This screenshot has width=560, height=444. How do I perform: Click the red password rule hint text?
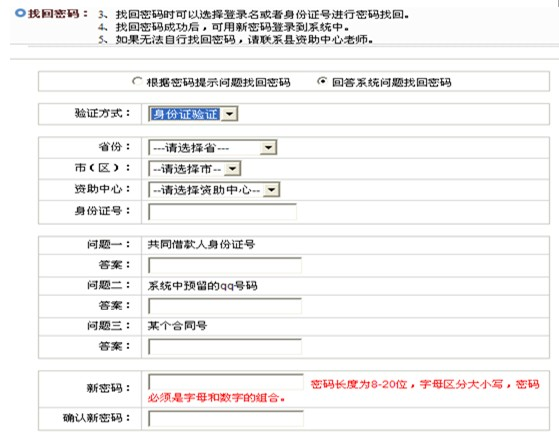tap(344, 390)
